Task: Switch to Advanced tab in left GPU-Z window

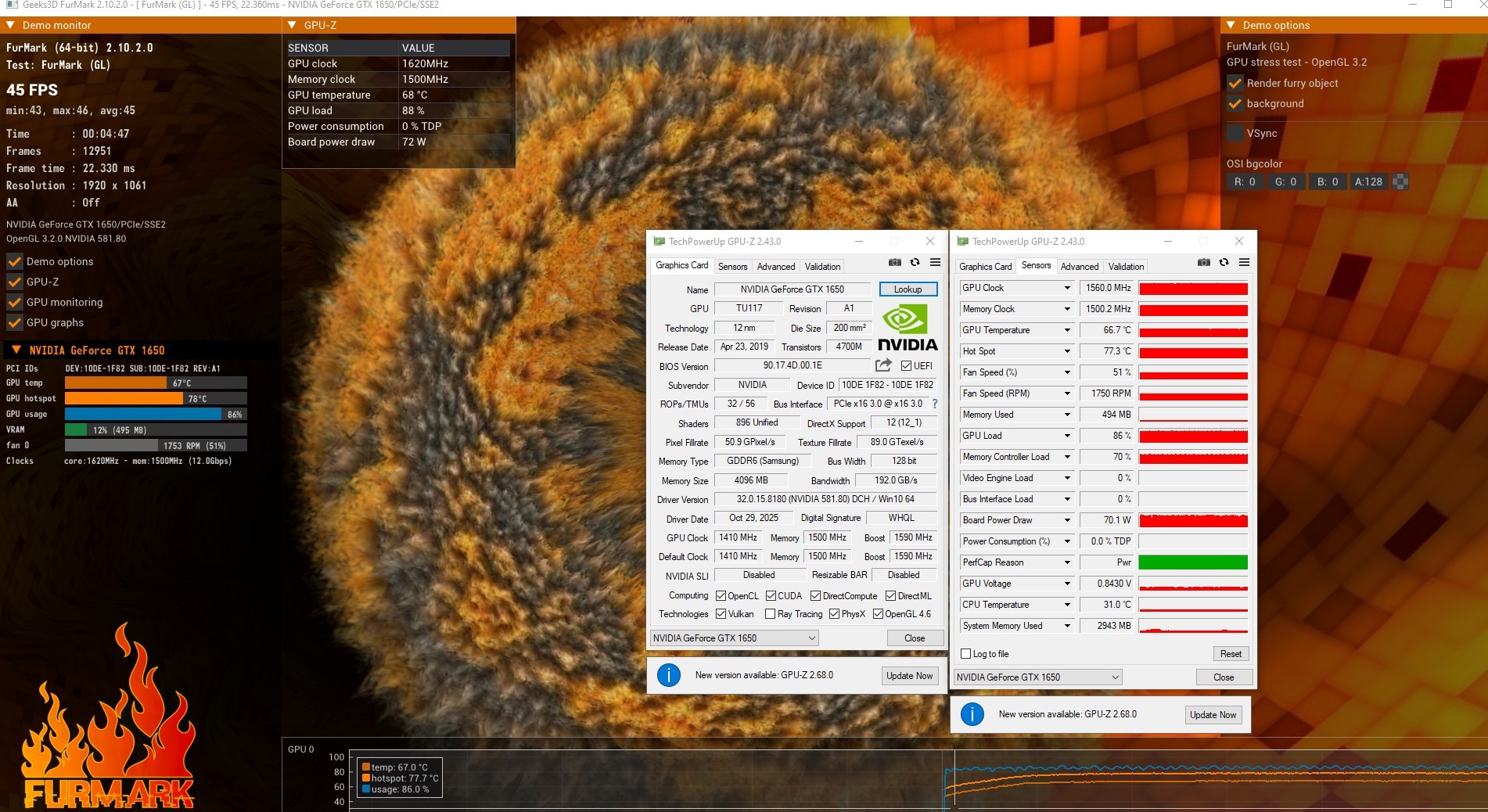Action: pos(776,267)
